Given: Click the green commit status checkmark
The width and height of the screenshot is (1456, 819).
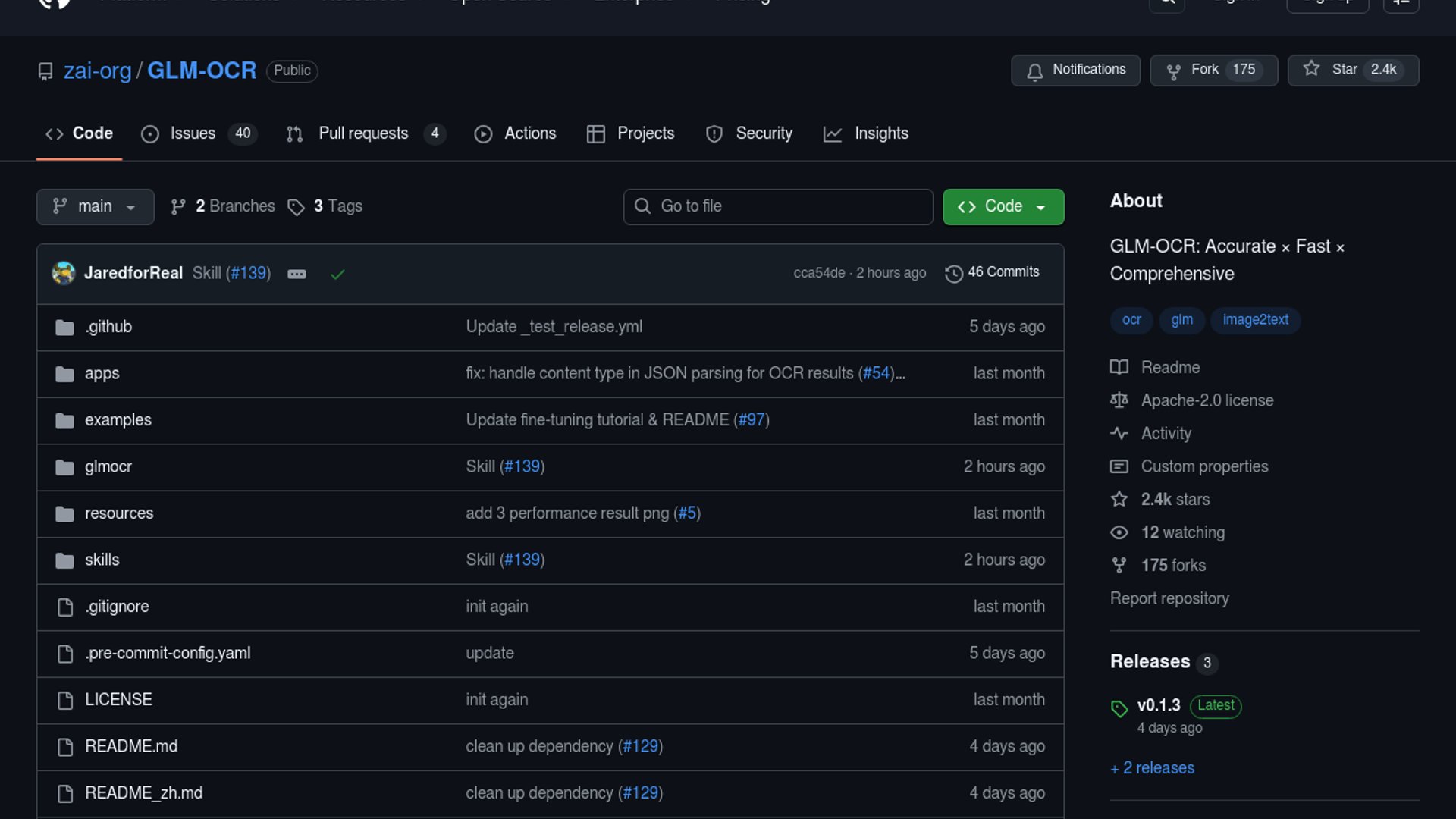Looking at the screenshot, I should point(337,274).
